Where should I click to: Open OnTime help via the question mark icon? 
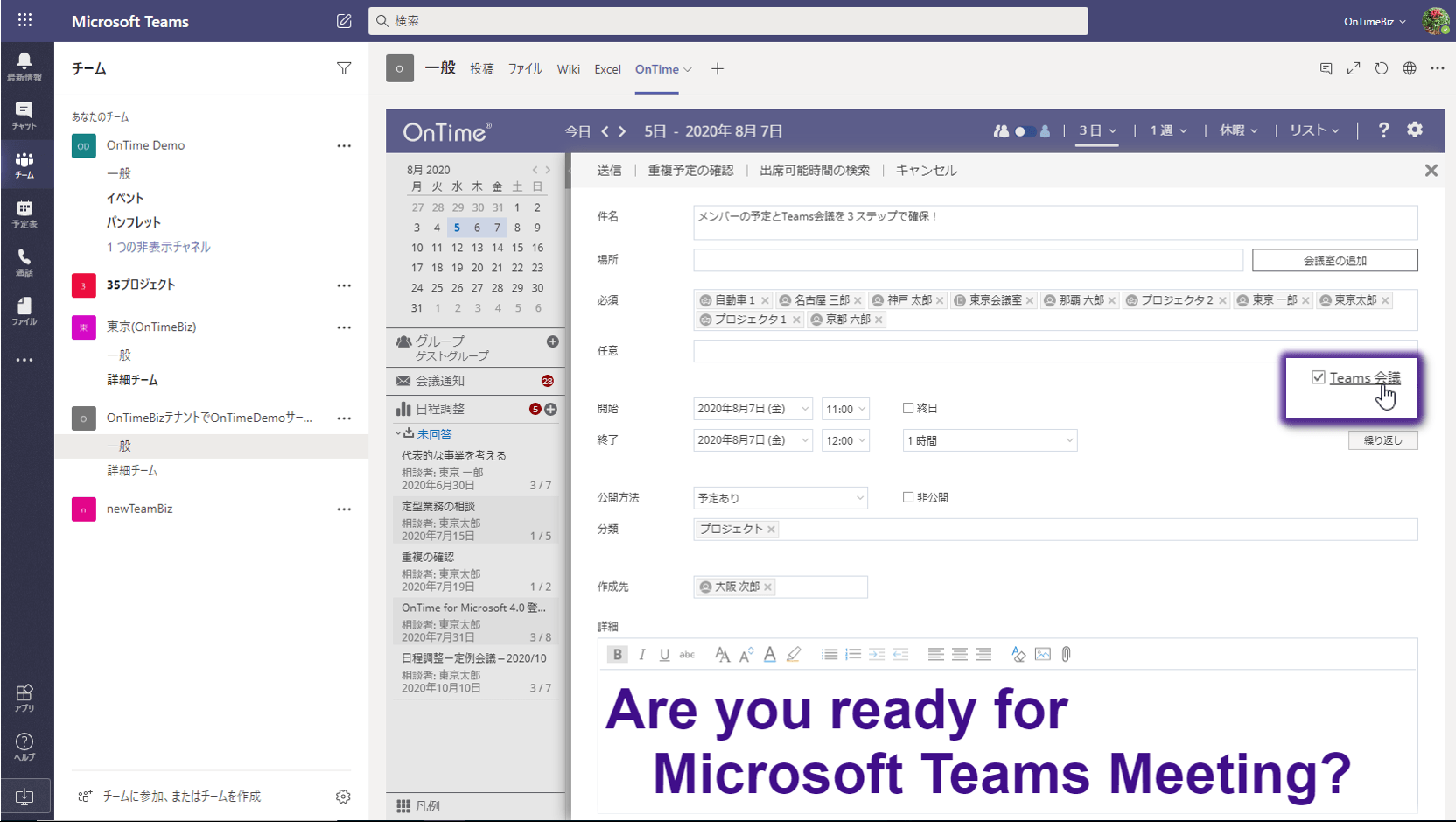coord(1383,130)
